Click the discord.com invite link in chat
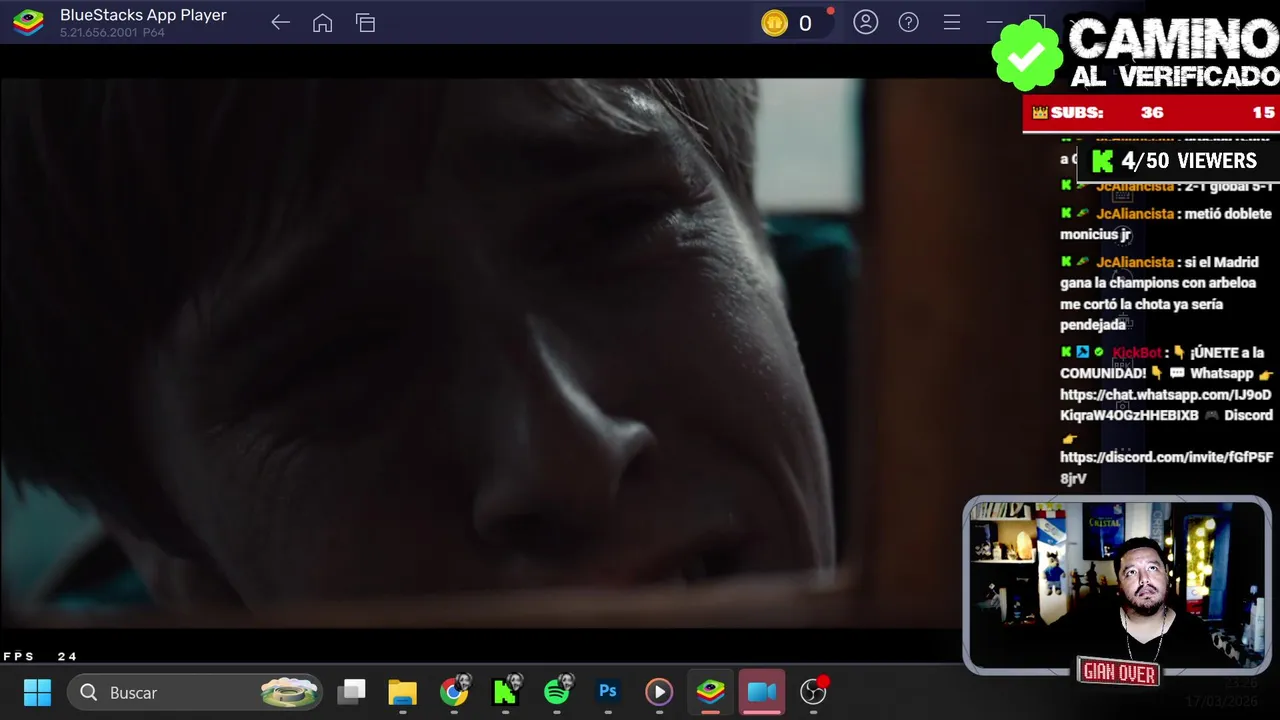This screenshot has width=1280, height=720. click(x=1167, y=468)
